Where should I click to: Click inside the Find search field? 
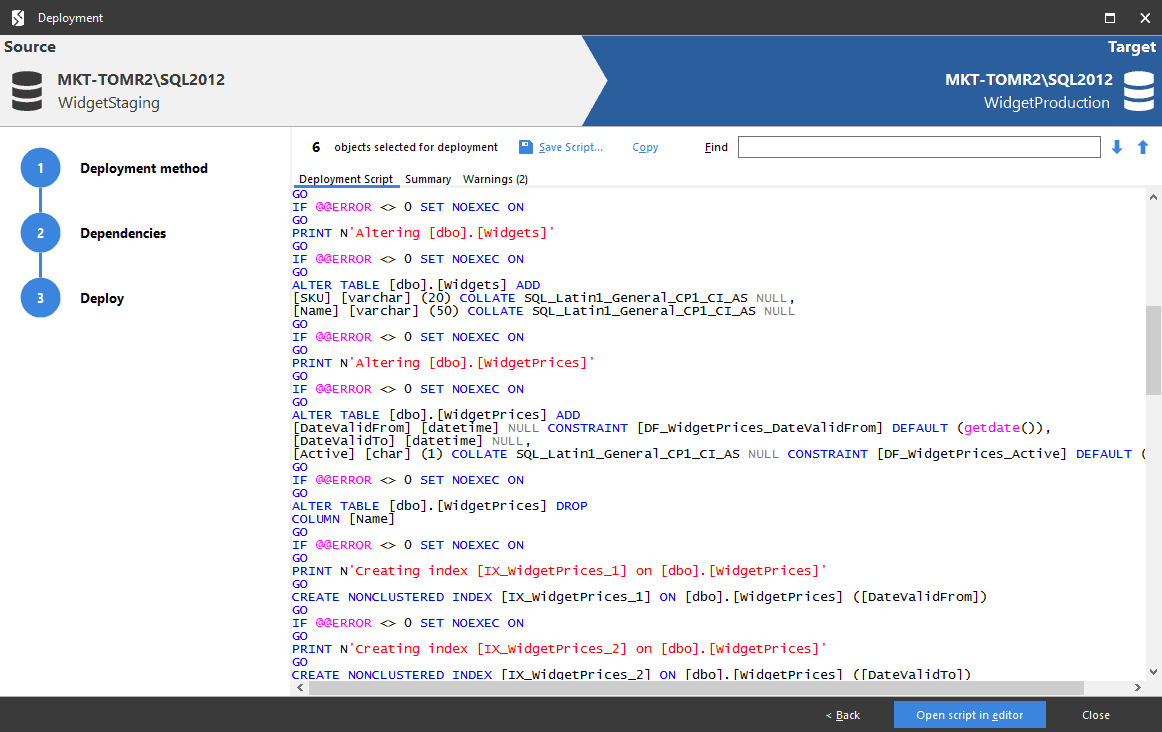click(918, 146)
